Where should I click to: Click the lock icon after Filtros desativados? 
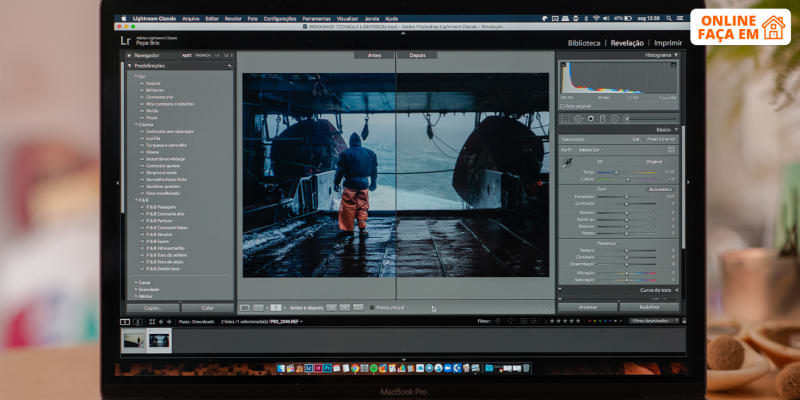pyautogui.click(x=684, y=321)
